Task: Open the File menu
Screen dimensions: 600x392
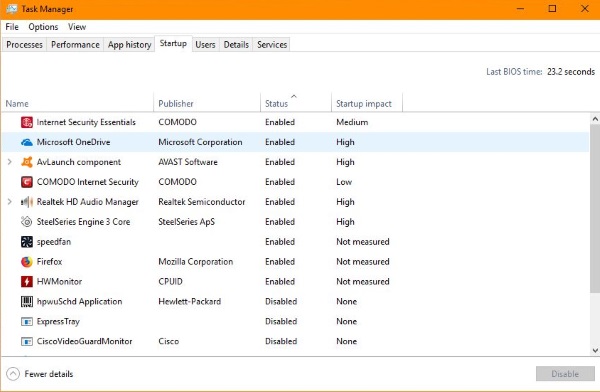Action: [12, 27]
